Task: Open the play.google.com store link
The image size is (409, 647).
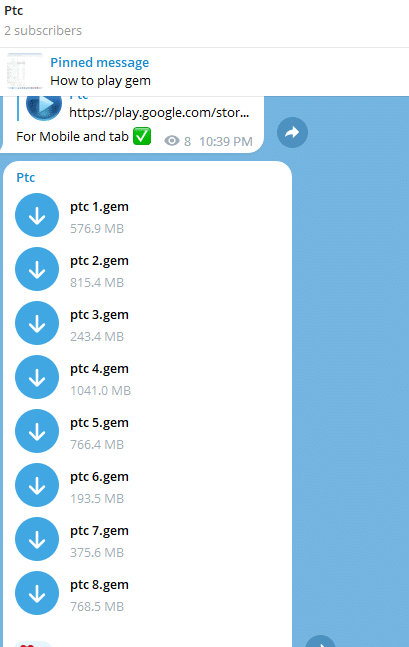Action: [159, 112]
